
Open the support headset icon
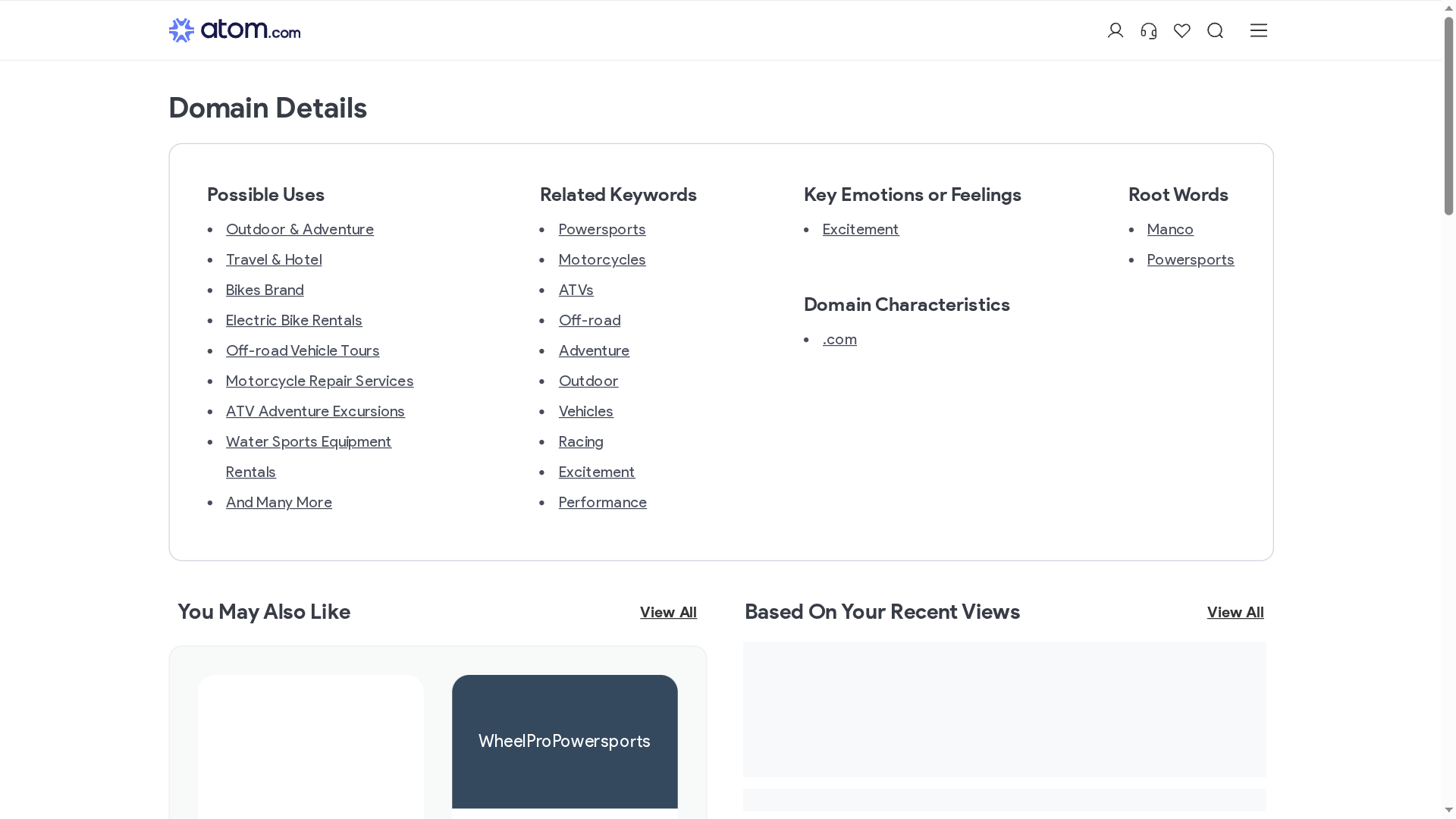[x=1149, y=30]
